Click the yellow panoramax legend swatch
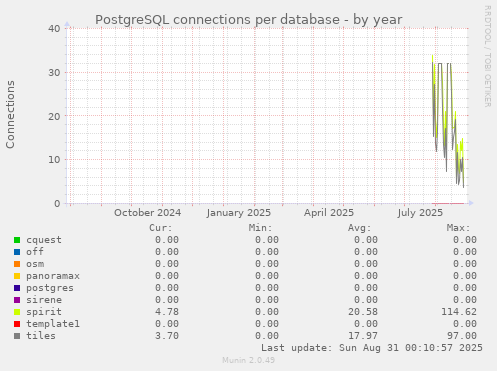 click(17, 276)
